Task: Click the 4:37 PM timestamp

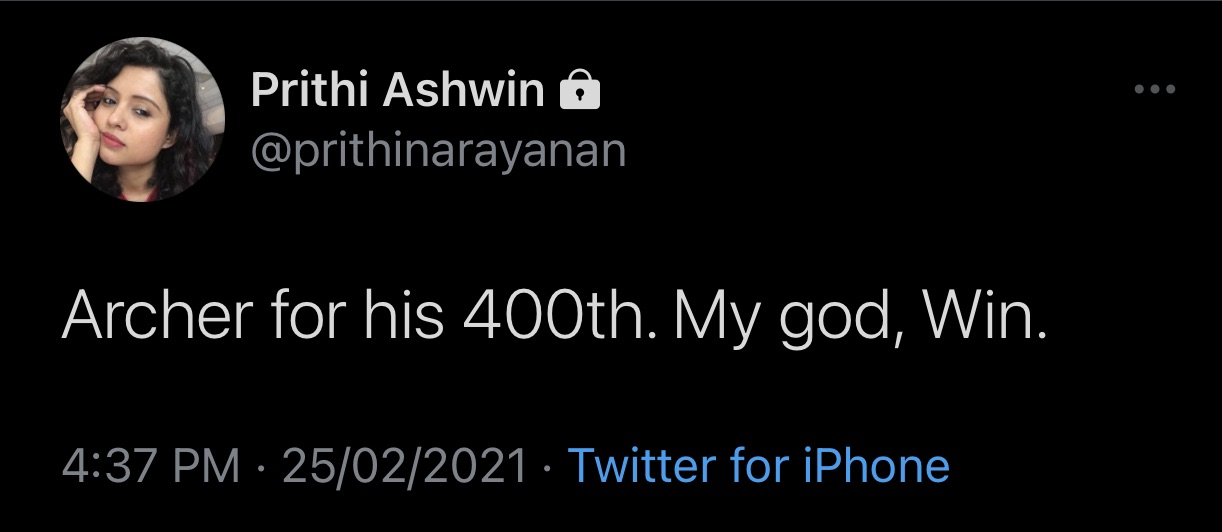Action: click(x=150, y=466)
